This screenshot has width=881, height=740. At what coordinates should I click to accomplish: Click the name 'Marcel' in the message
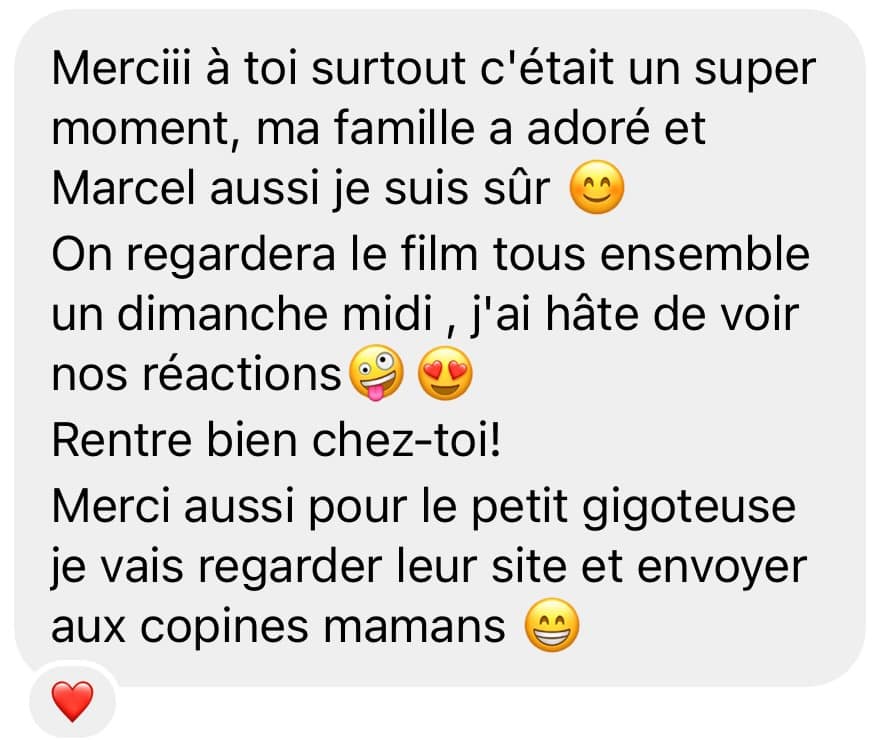coord(124,188)
